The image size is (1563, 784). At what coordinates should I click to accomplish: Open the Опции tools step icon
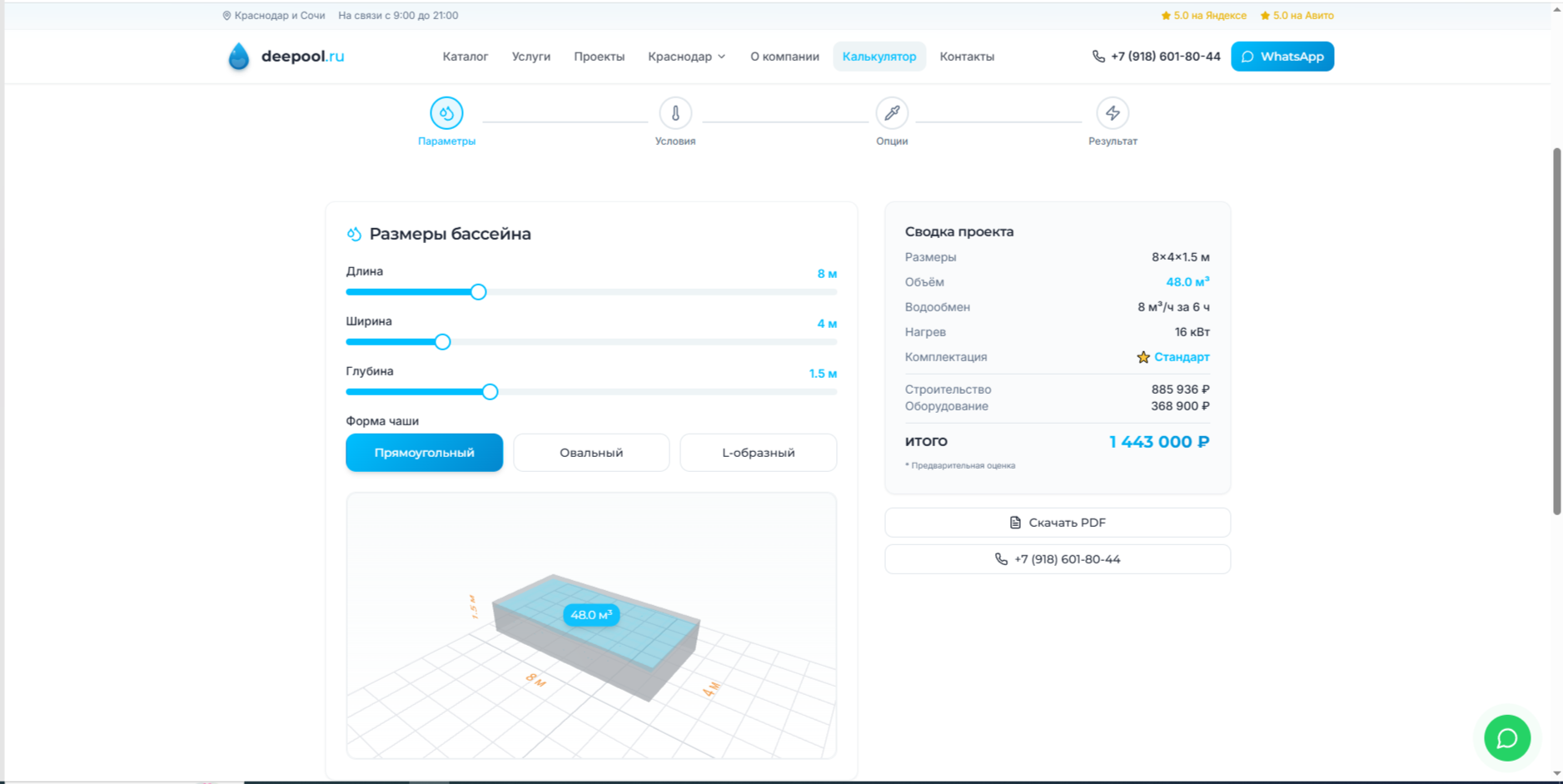[892, 113]
